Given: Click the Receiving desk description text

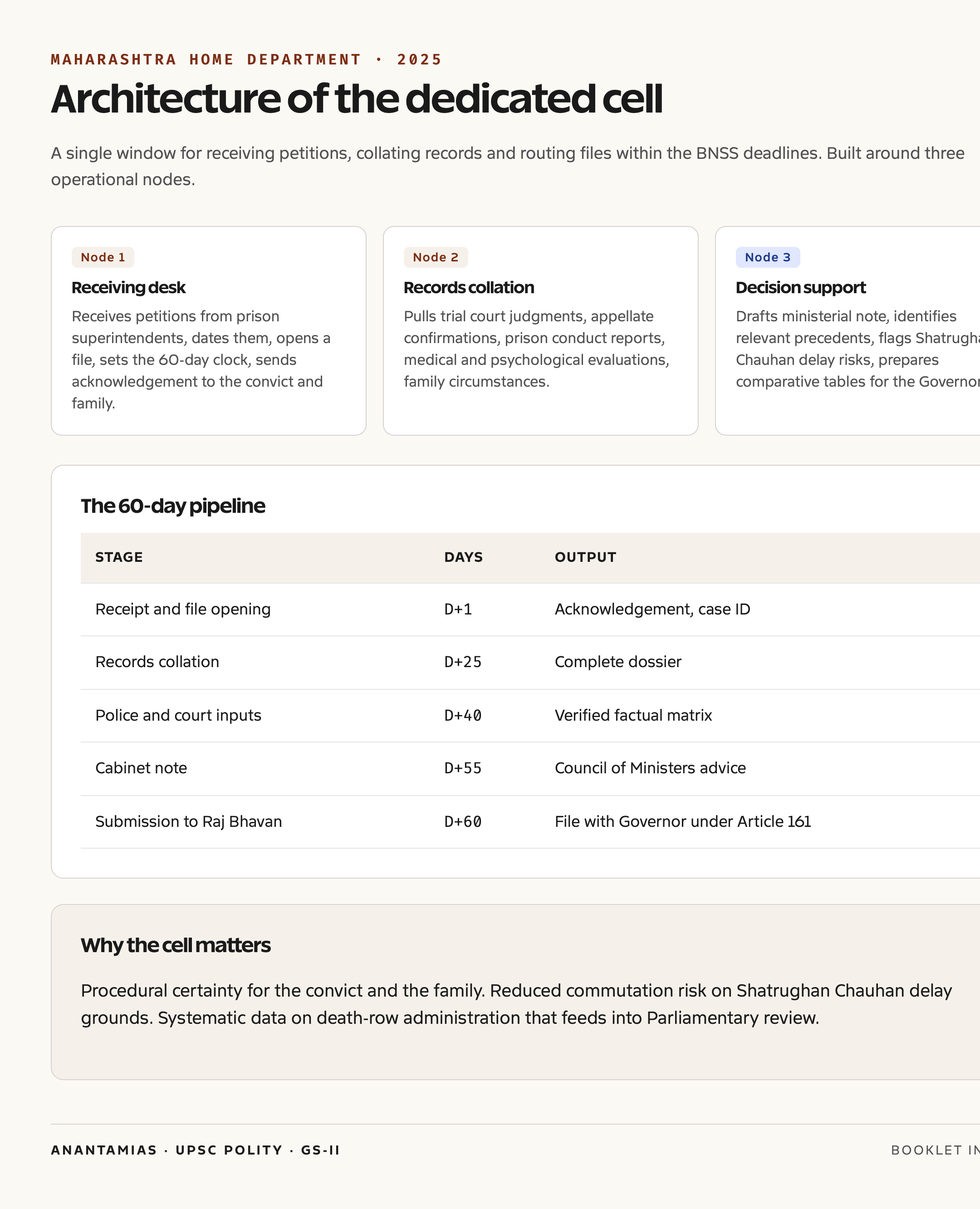Looking at the screenshot, I should click(201, 360).
